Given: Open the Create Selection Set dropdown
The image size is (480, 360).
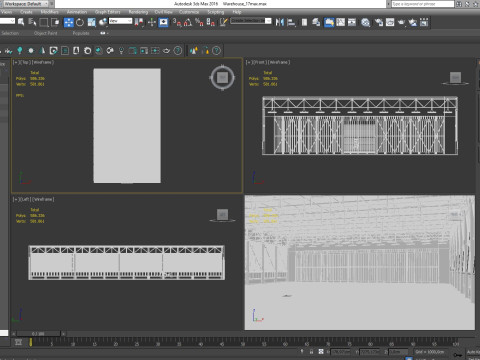Looking at the screenshot, I should tap(251, 21).
